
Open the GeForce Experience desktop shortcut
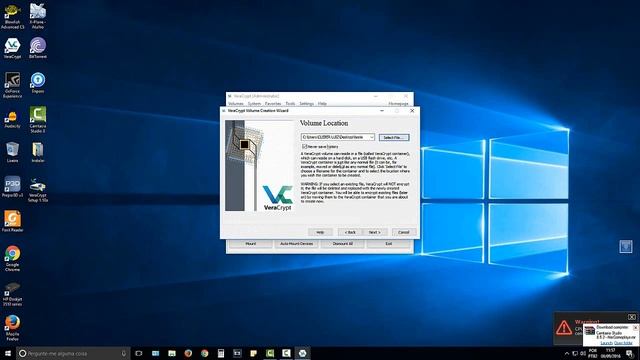(x=12, y=85)
